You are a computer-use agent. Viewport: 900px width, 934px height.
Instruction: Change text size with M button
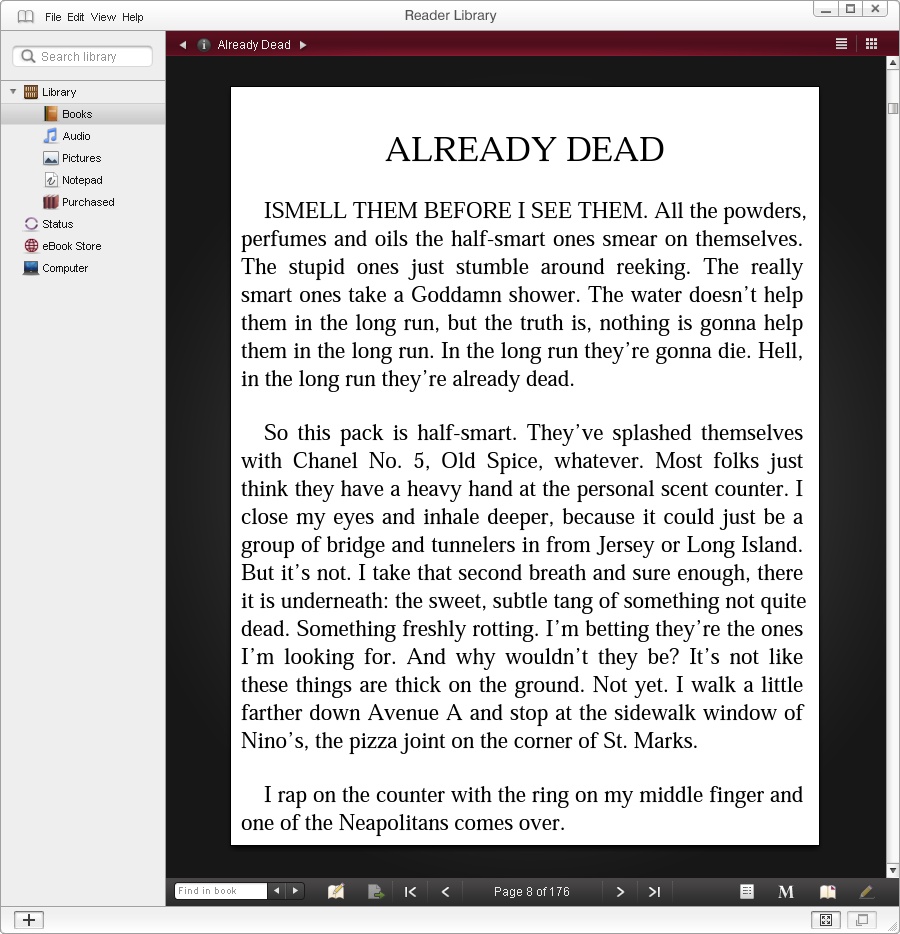coord(786,892)
